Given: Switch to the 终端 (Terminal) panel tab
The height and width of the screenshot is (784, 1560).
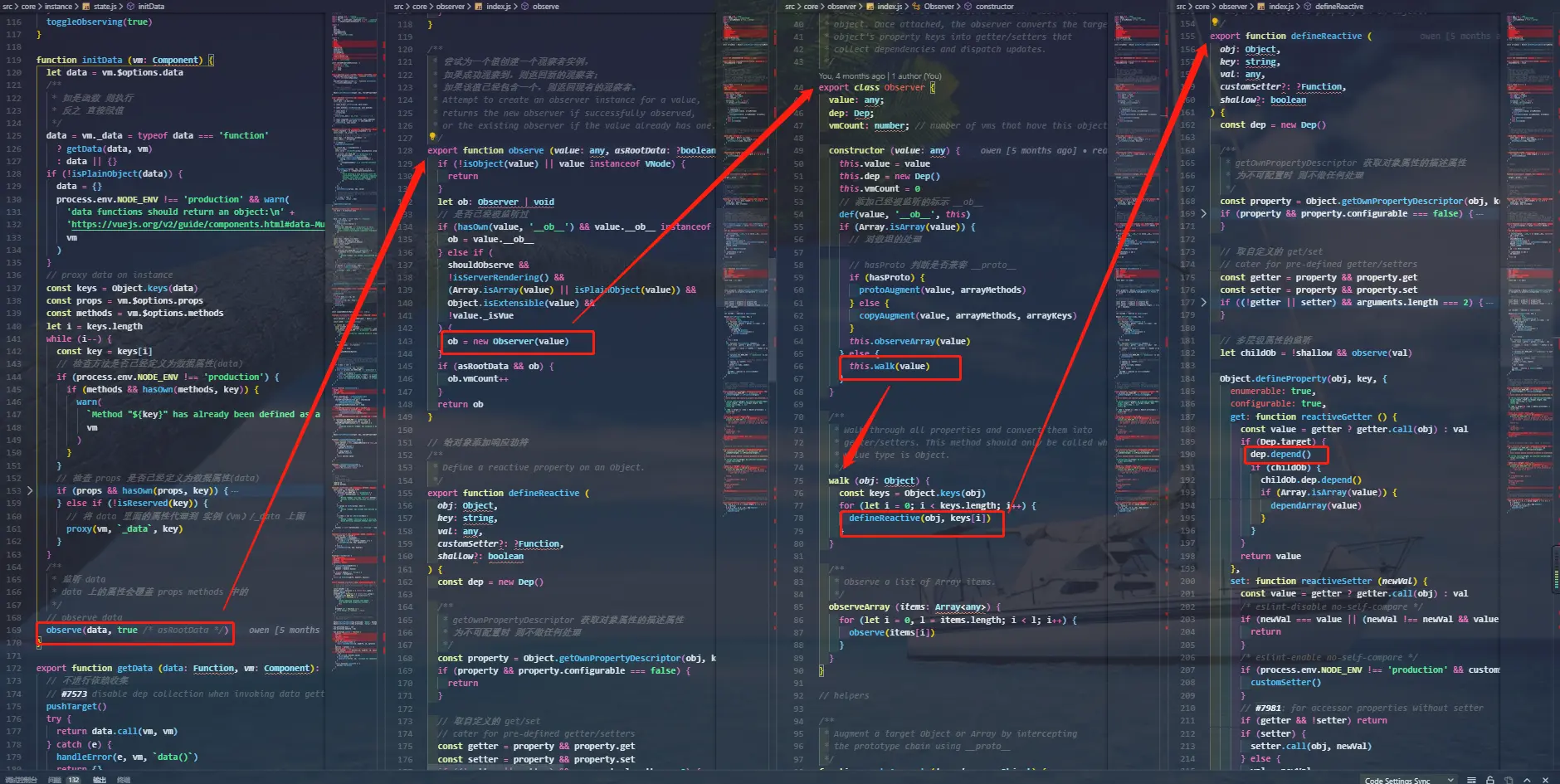Looking at the screenshot, I should pos(124,780).
